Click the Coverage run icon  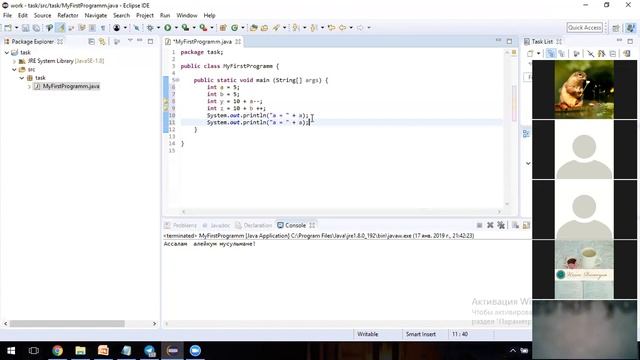point(185,28)
